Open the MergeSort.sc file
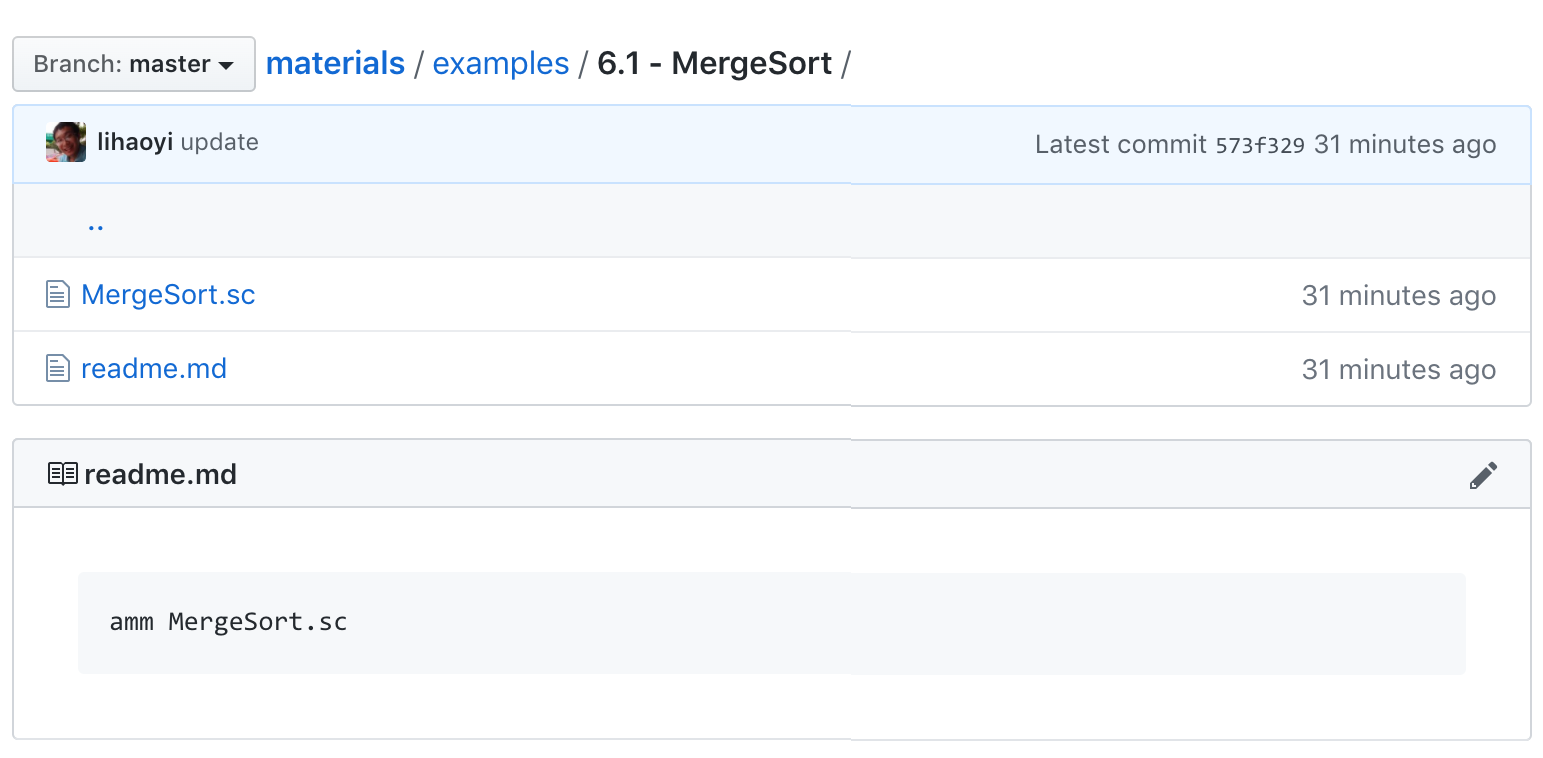Image resolution: width=1543 pixels, height=758 pixels. coord(168,295)
